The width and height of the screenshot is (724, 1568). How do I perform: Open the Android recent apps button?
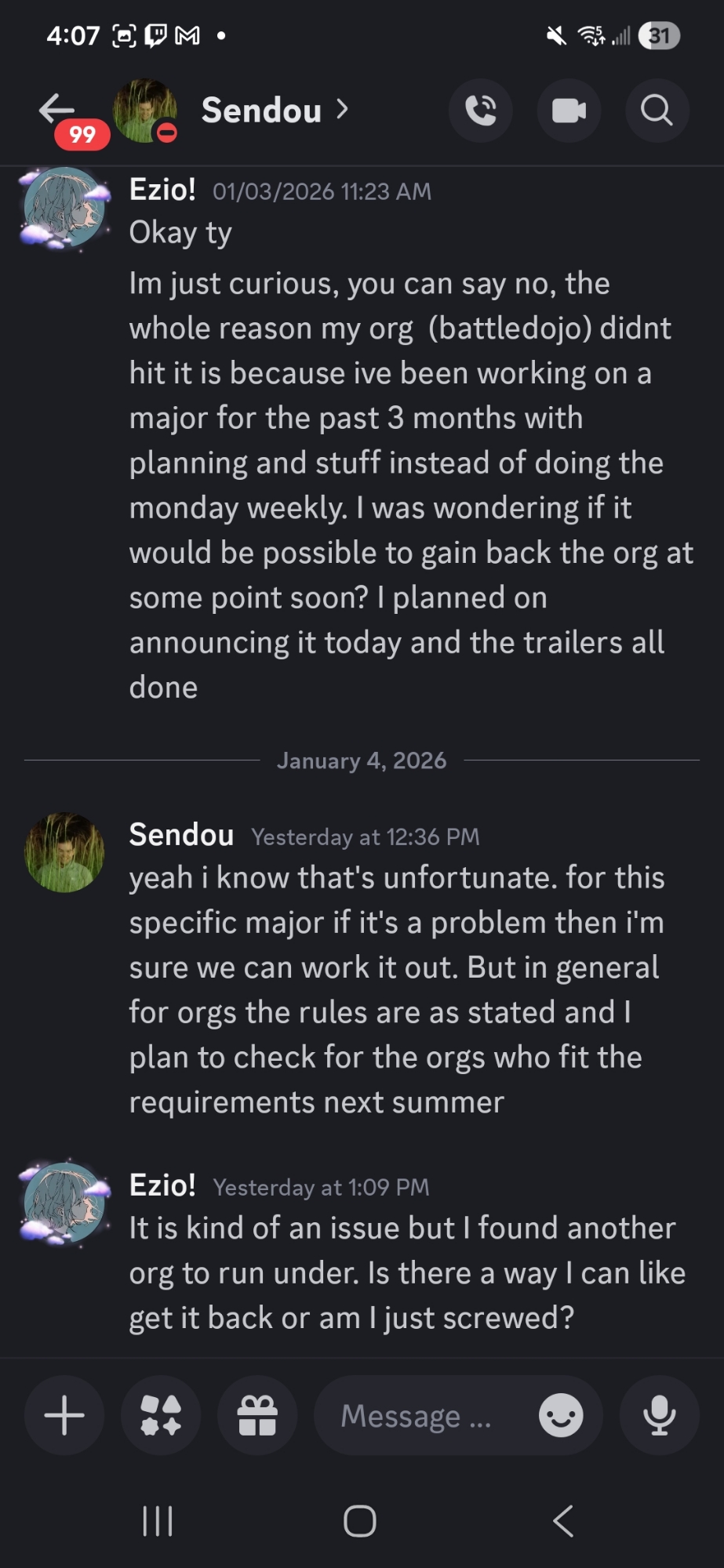(157, 1521)
